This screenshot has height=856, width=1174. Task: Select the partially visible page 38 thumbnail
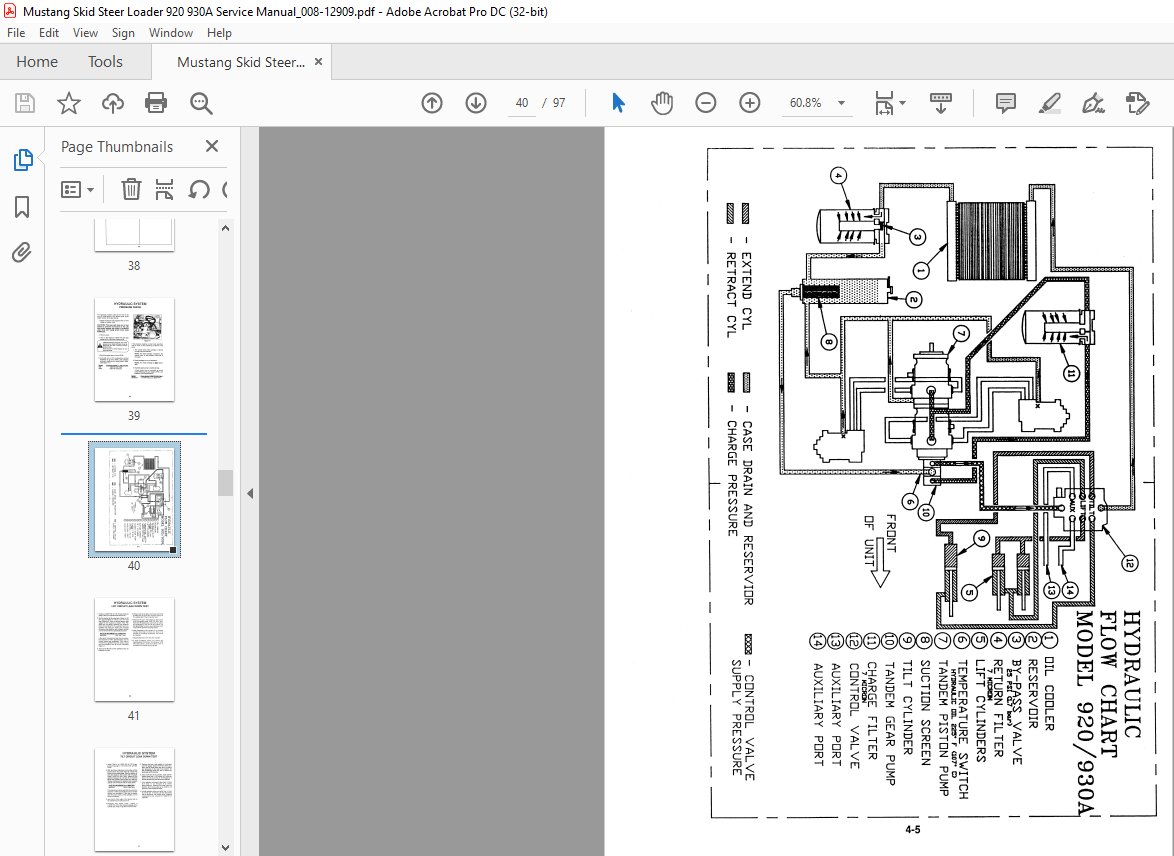click(x=134, y=235)
